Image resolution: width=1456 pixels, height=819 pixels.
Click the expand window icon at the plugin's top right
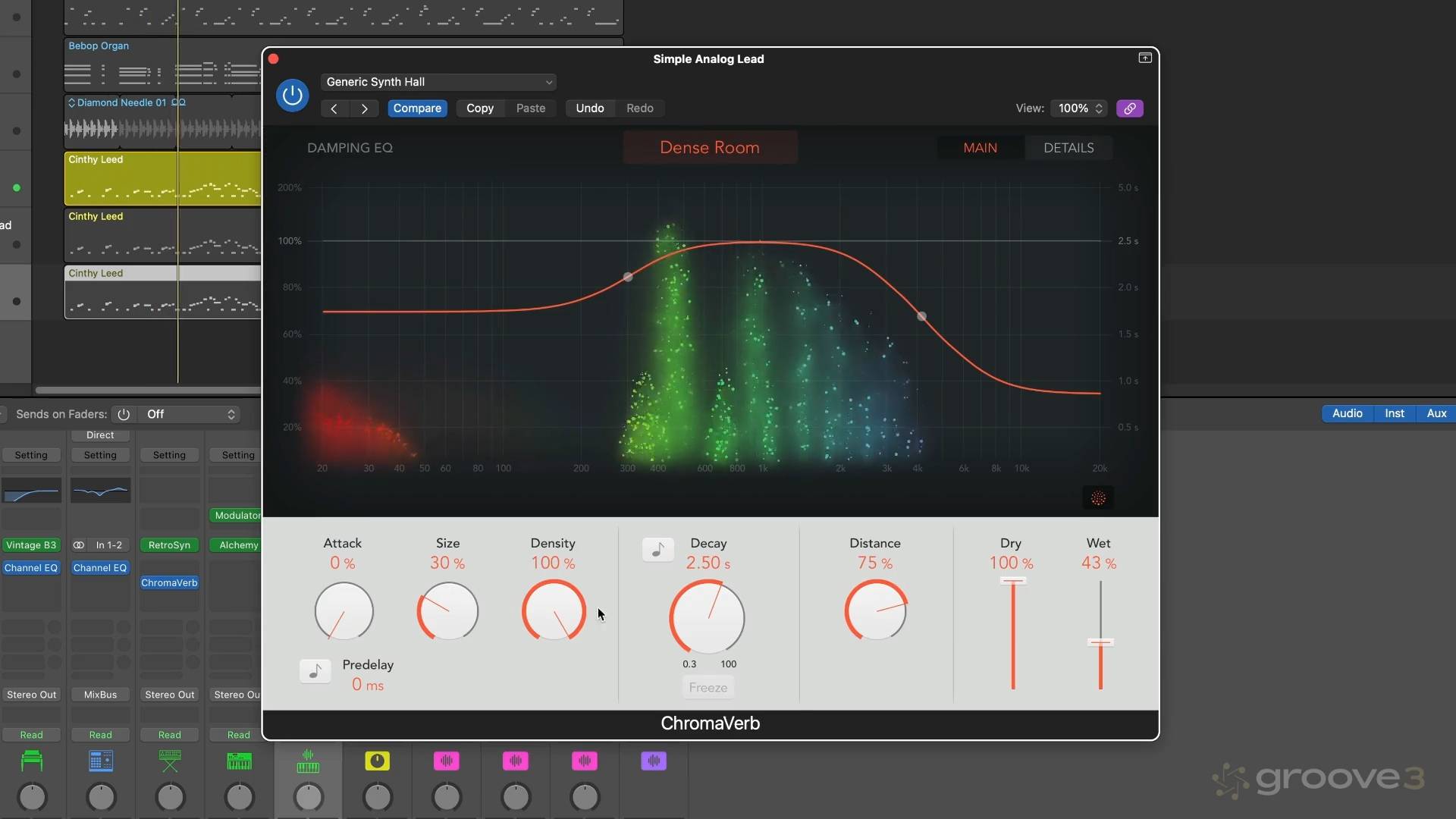(x=1144, y=58)
